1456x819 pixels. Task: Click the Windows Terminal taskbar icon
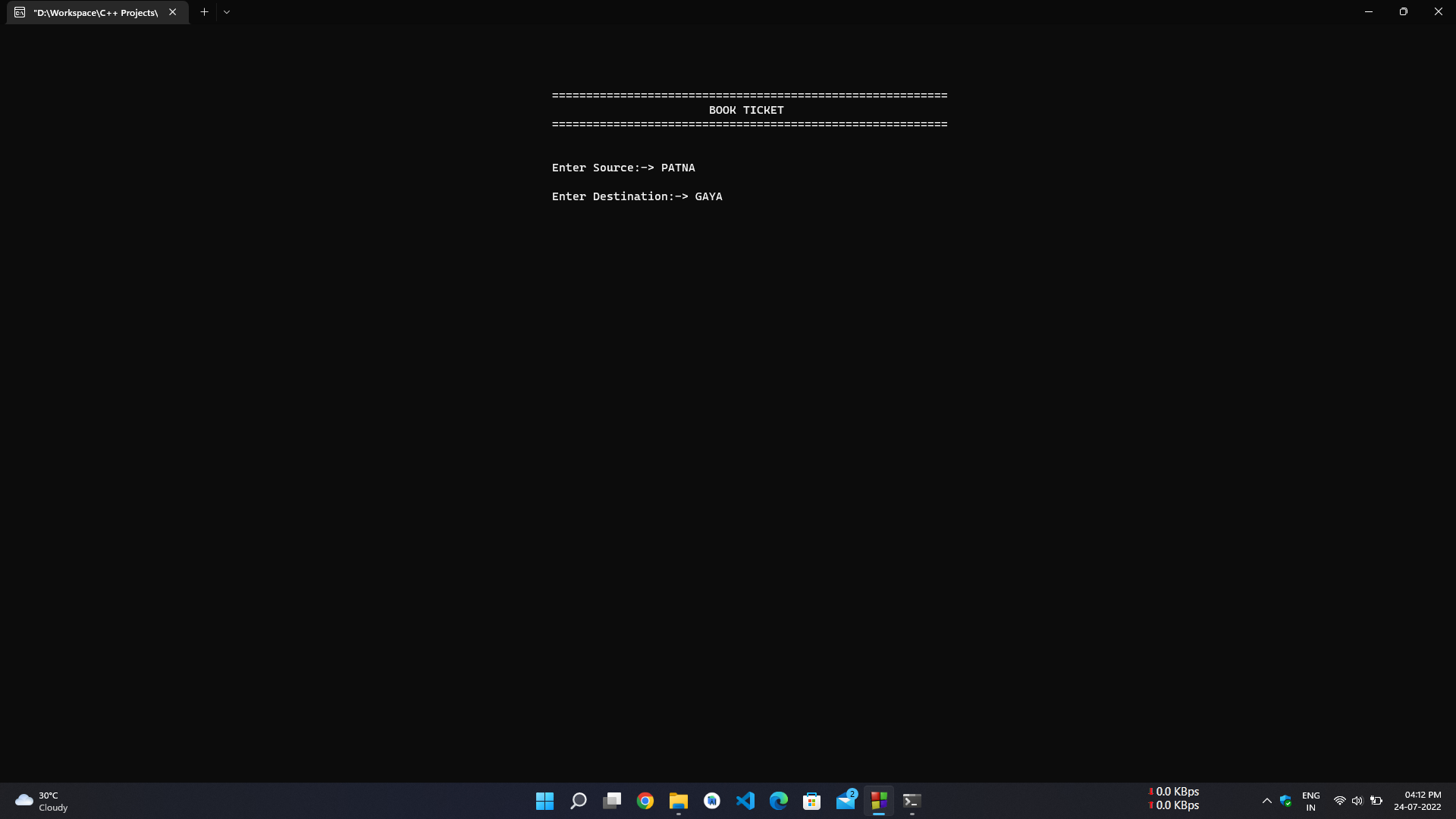tap(912, 801)
